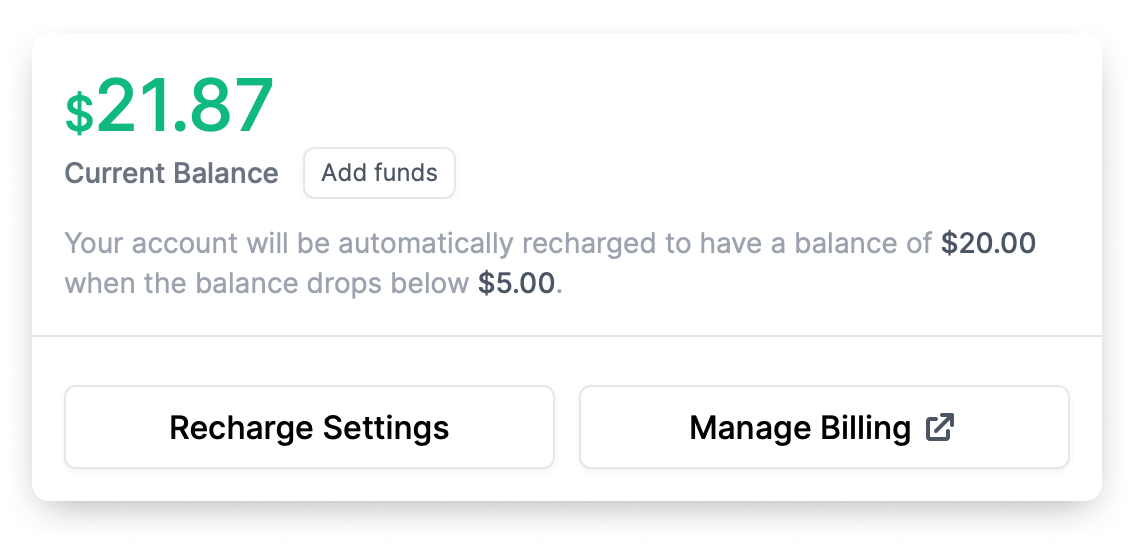
Task: Click the Current Balance label
Action: 171,174
